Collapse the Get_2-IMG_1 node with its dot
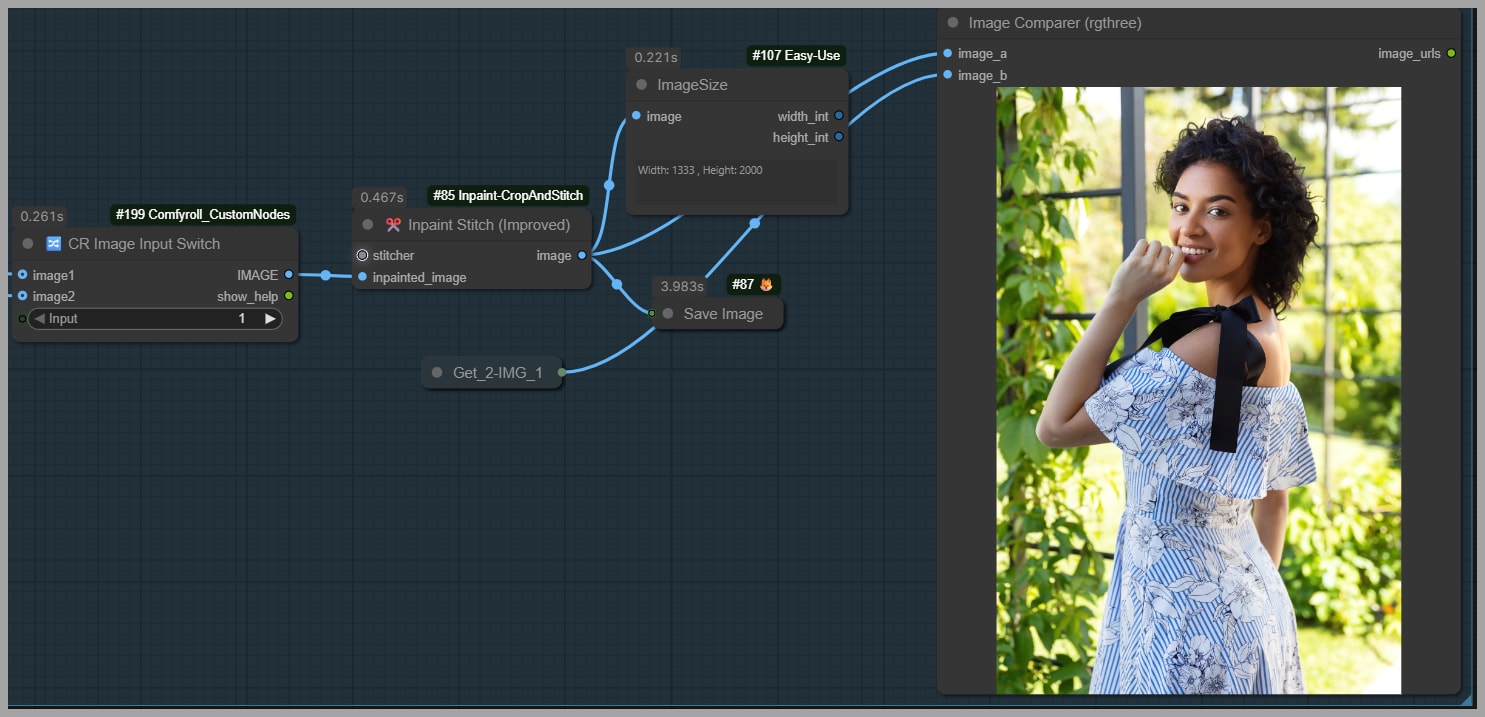Screen dimensions: 1485x717 coord(437,372)
